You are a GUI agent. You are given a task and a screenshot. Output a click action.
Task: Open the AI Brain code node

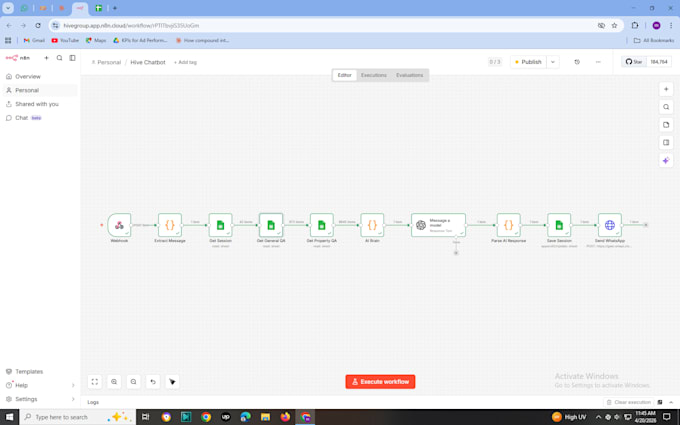pyautogui.click(x=372, y=225)
